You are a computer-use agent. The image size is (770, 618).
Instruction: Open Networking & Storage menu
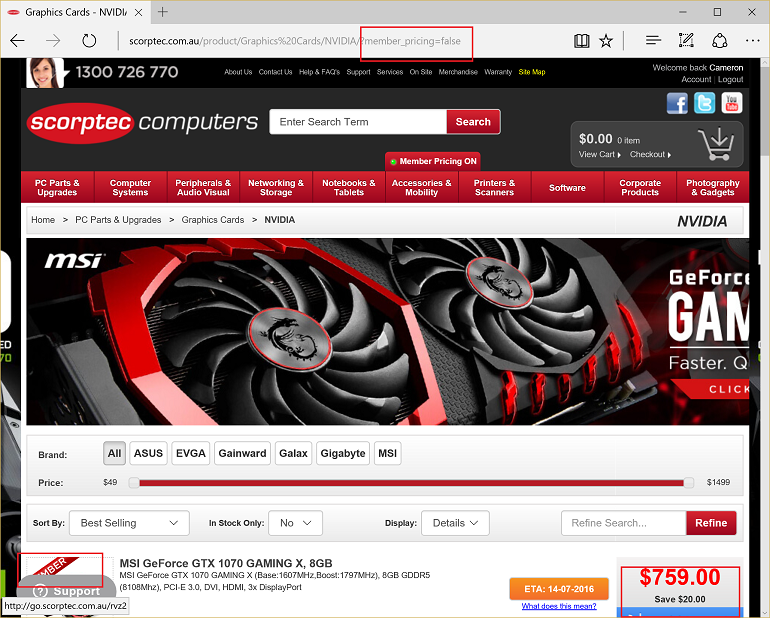276,188
